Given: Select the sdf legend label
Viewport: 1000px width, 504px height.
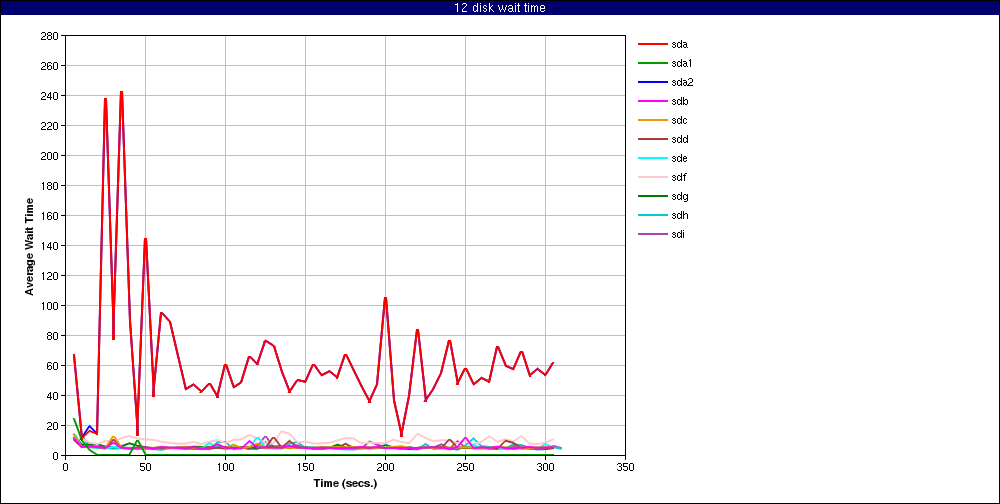Looking at the screenshot, I should point(679,177).
